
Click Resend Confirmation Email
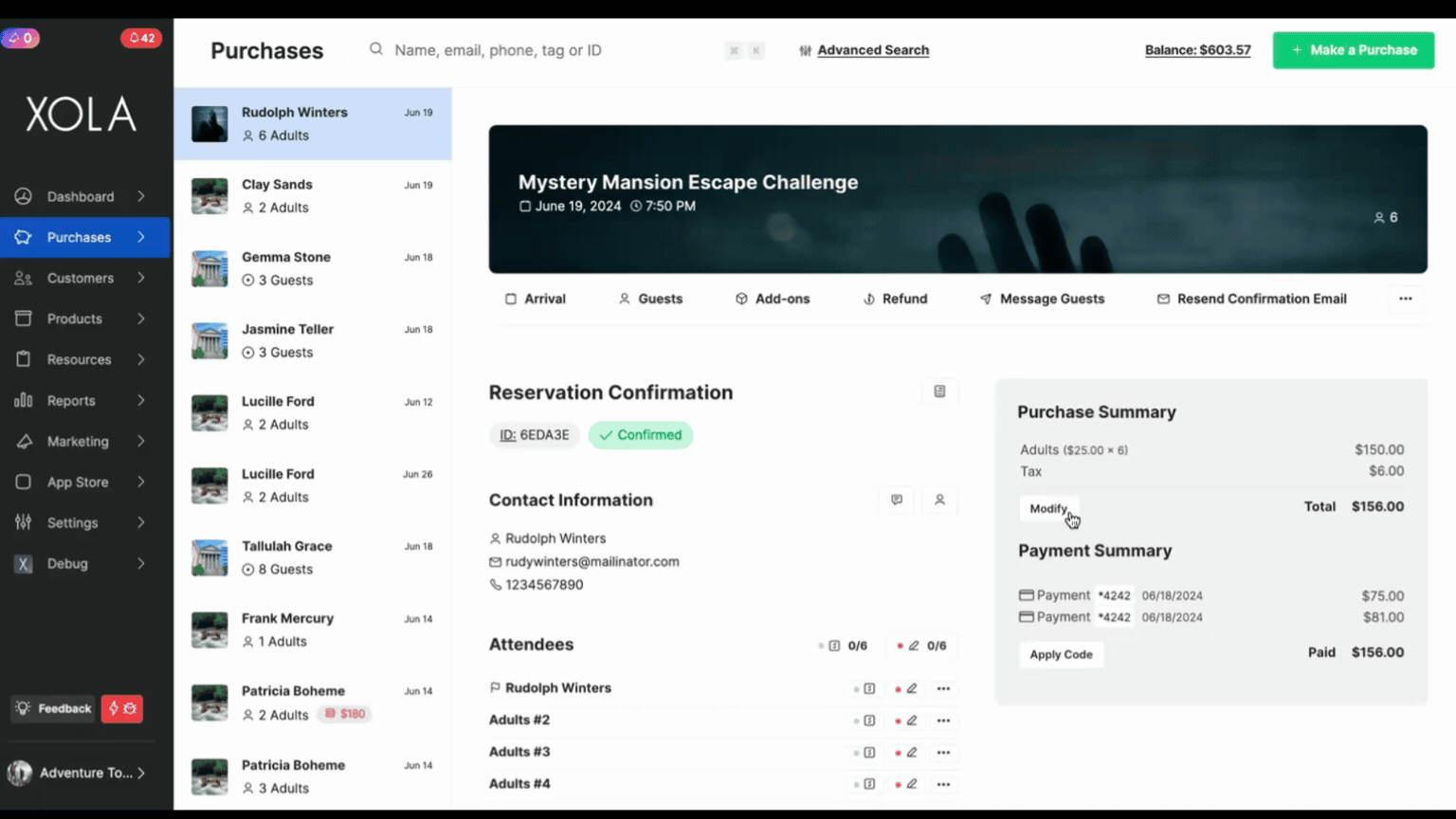(1252, 299)
